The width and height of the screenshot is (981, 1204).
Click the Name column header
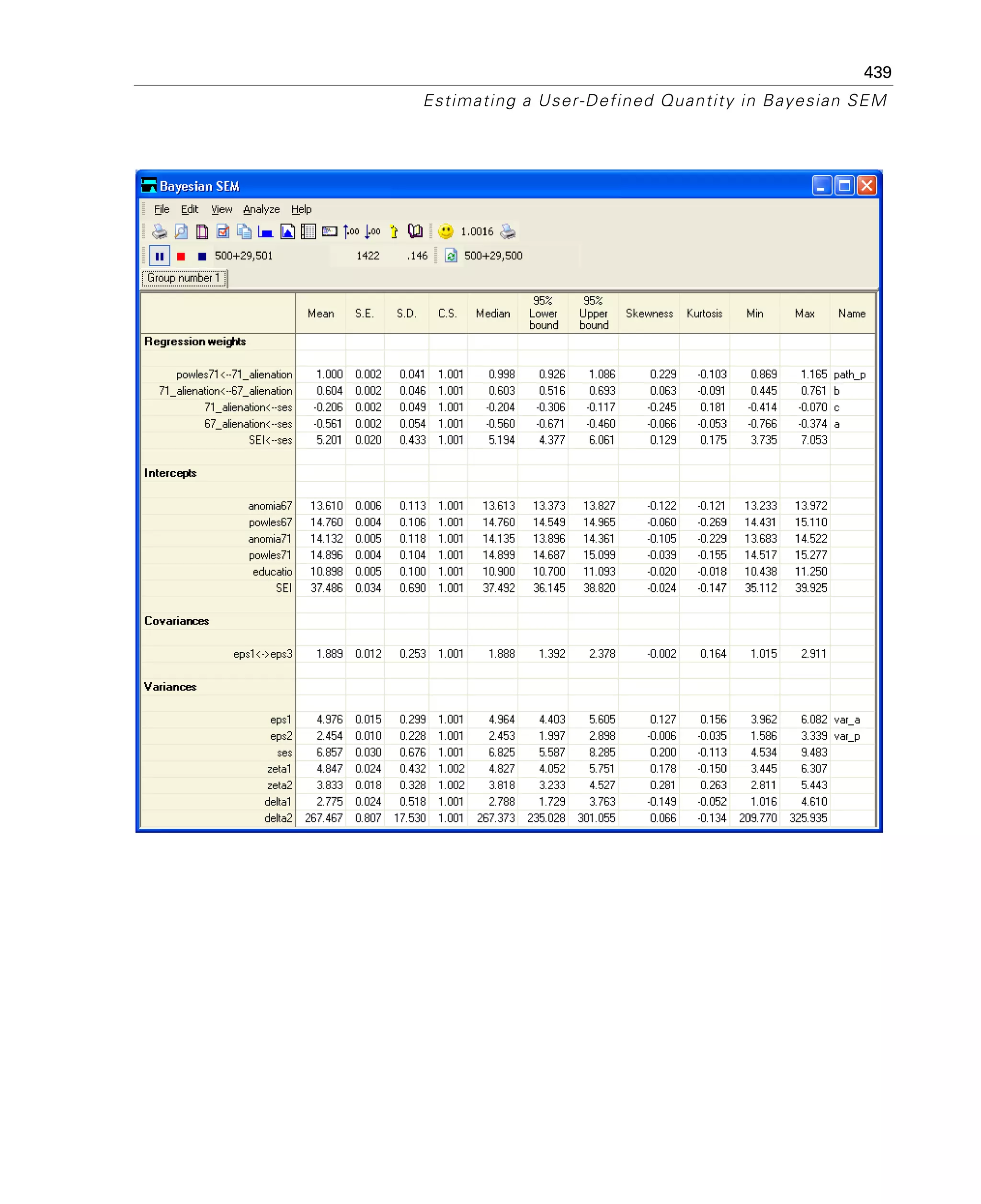[852, 314]
